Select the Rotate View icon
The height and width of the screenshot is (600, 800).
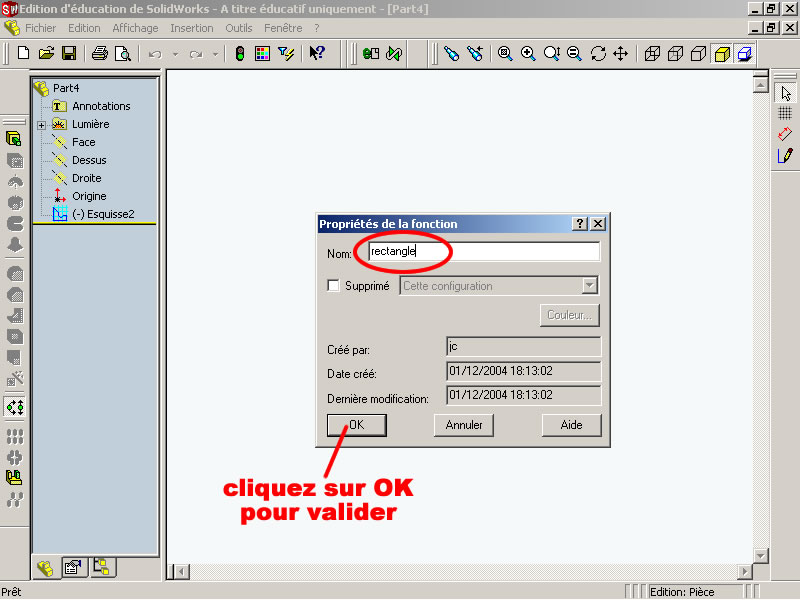598,53
